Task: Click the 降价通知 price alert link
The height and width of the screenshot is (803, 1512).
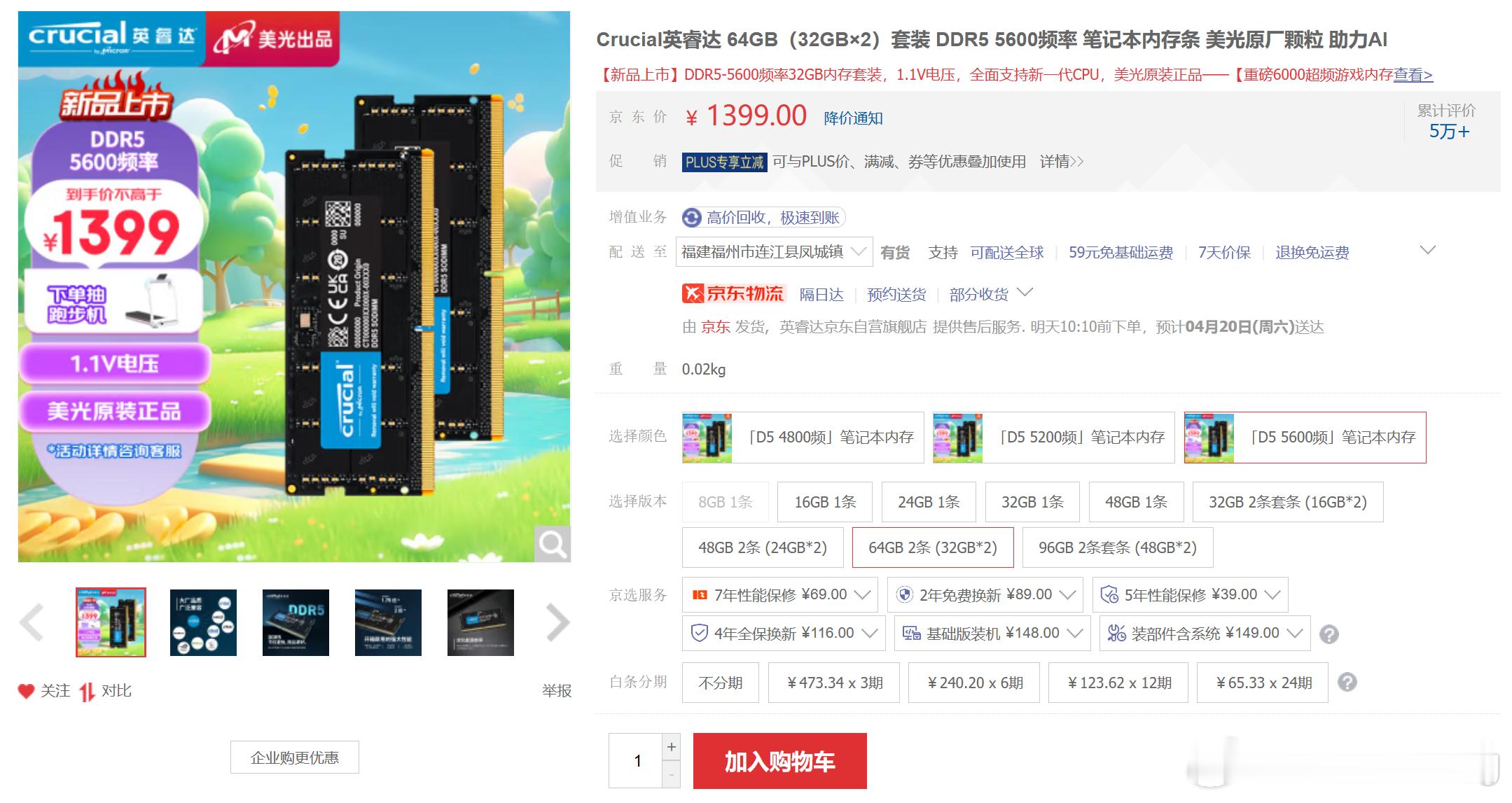Action: pyautogui.click(x=853, y=118)
